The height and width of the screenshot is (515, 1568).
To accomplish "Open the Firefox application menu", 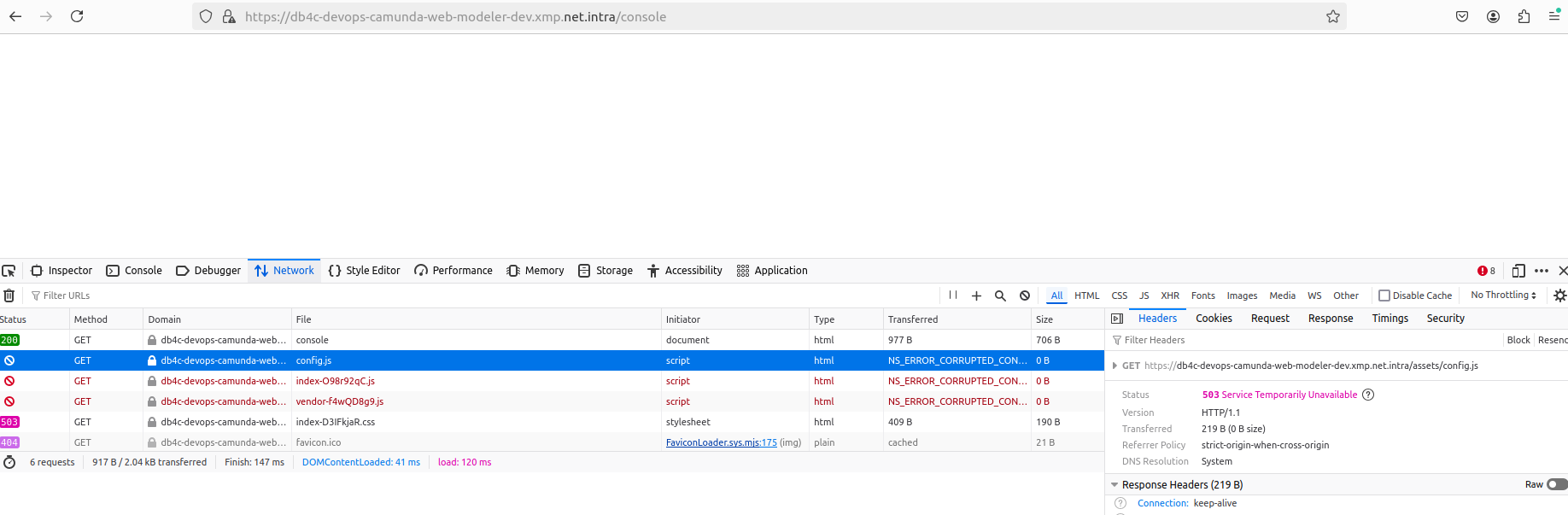I will pos(1554,16).
